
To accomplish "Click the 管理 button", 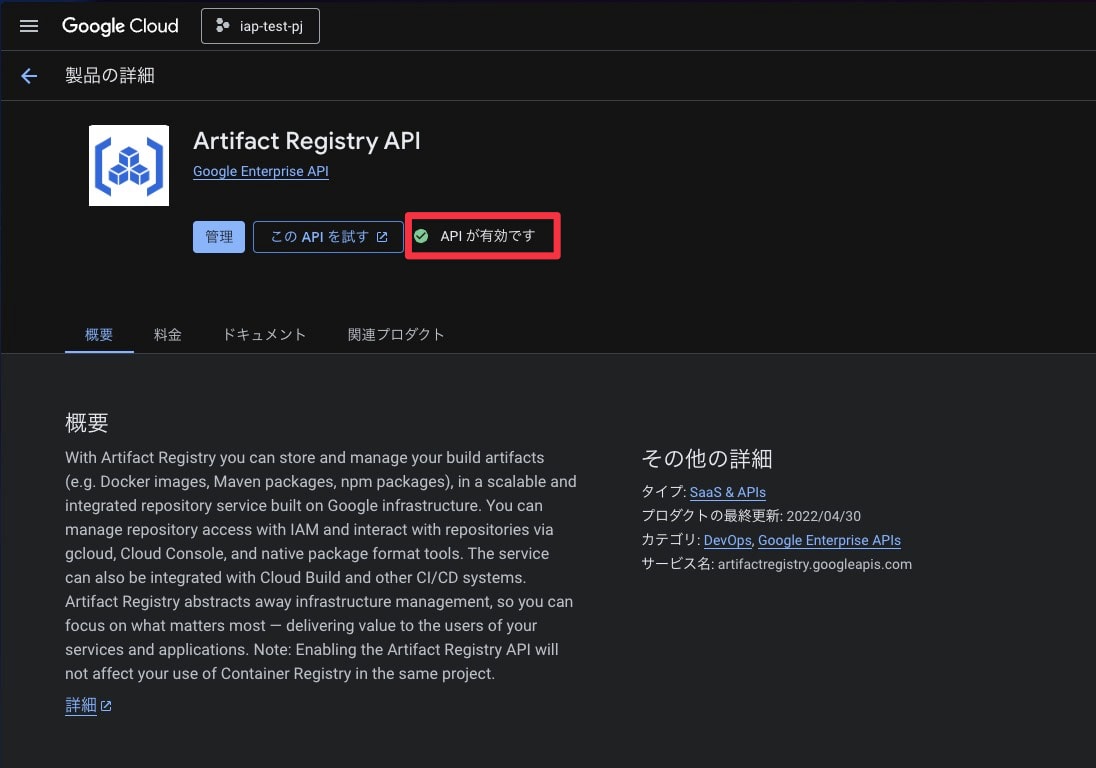I will pos(219,237).
